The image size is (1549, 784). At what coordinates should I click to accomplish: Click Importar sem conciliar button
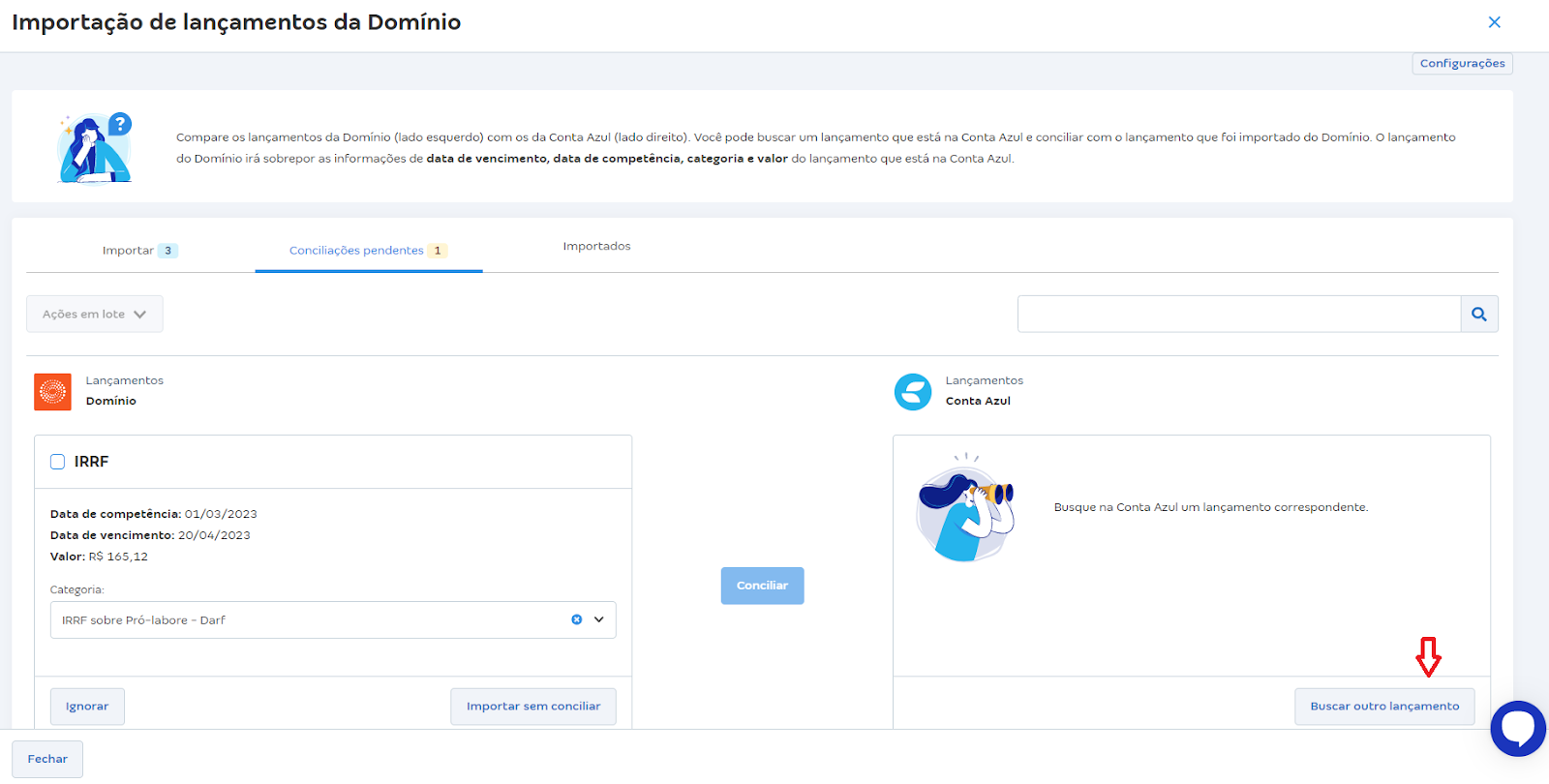533,706
